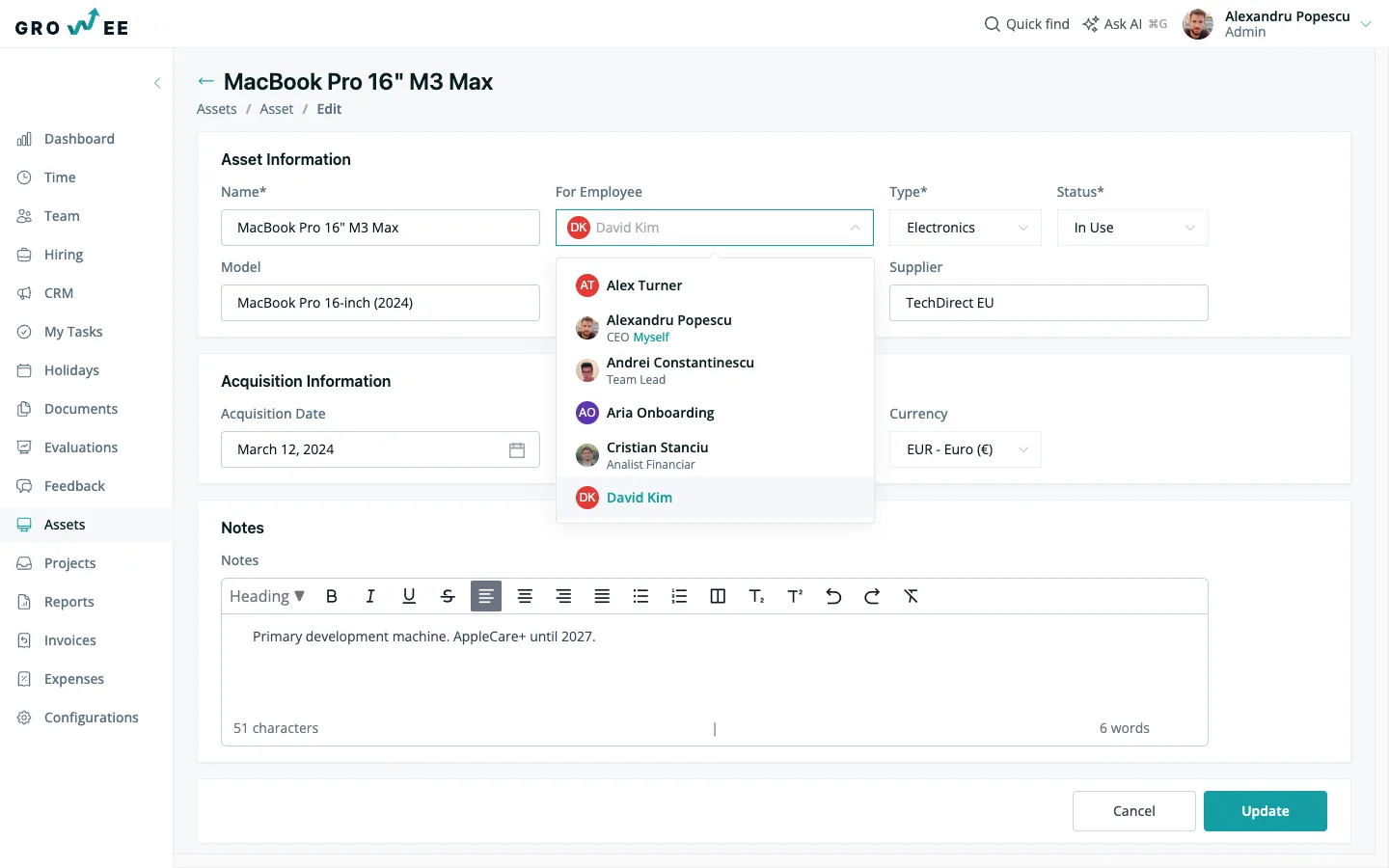The image size is (1389, 868).
Task: Undo the last edit in notes
Action: pyautogui.click(x=833, y=596)
